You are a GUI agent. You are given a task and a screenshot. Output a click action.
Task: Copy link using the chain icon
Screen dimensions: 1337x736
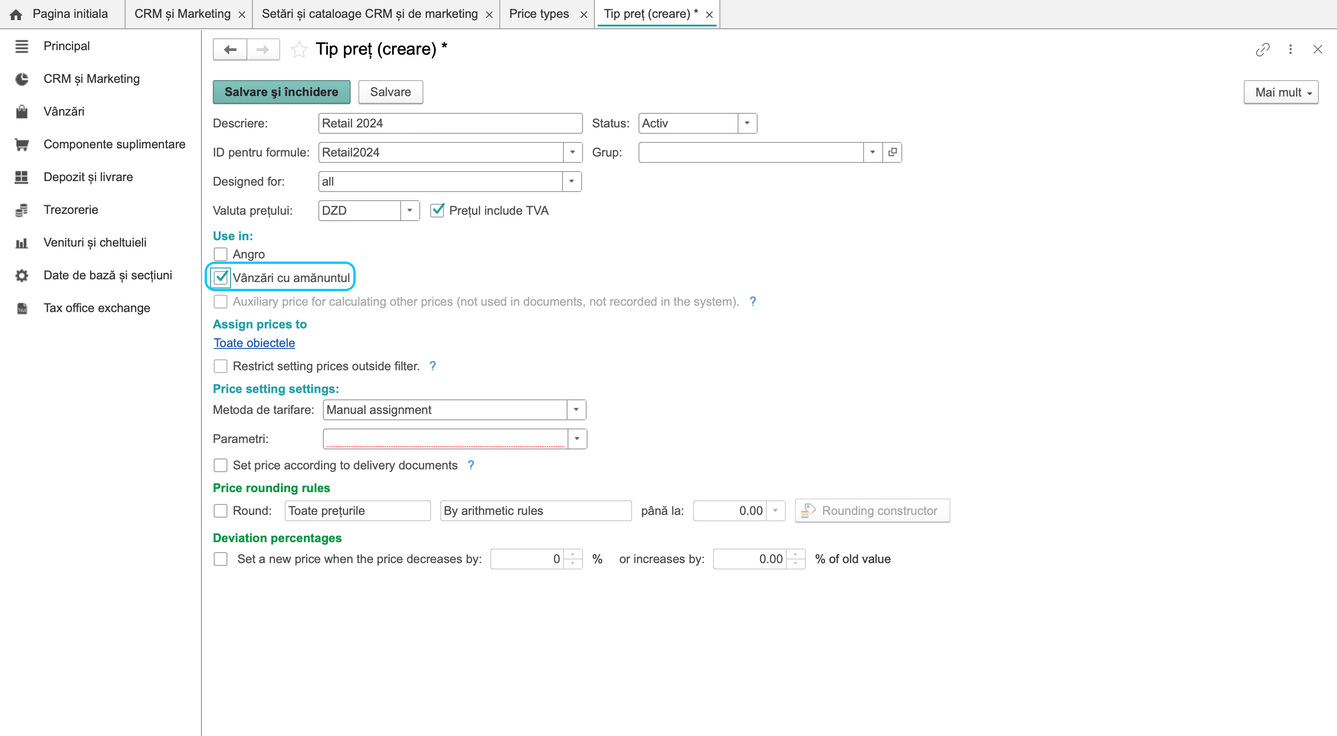[1263, 49]
